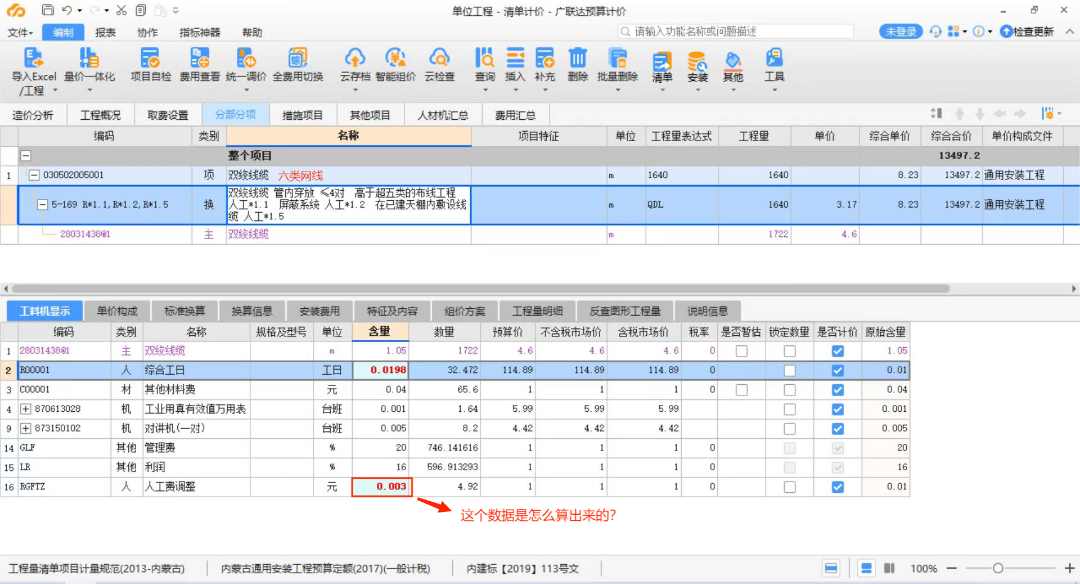Viewport: 1080px width, 584px height.
Task: Expand the 870613028 machine row
Action: tap(25, 409)
